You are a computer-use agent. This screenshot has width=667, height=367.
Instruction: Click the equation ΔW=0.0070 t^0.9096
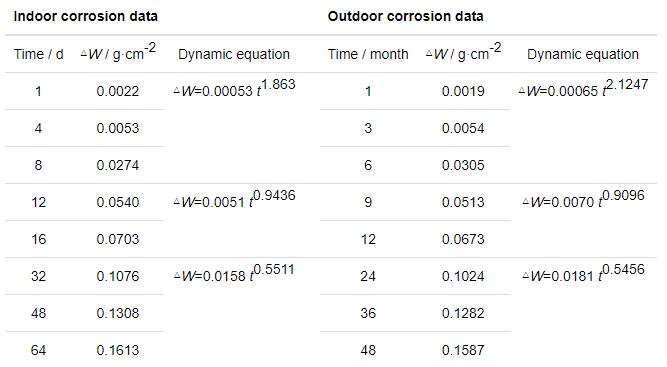point(584,199)
